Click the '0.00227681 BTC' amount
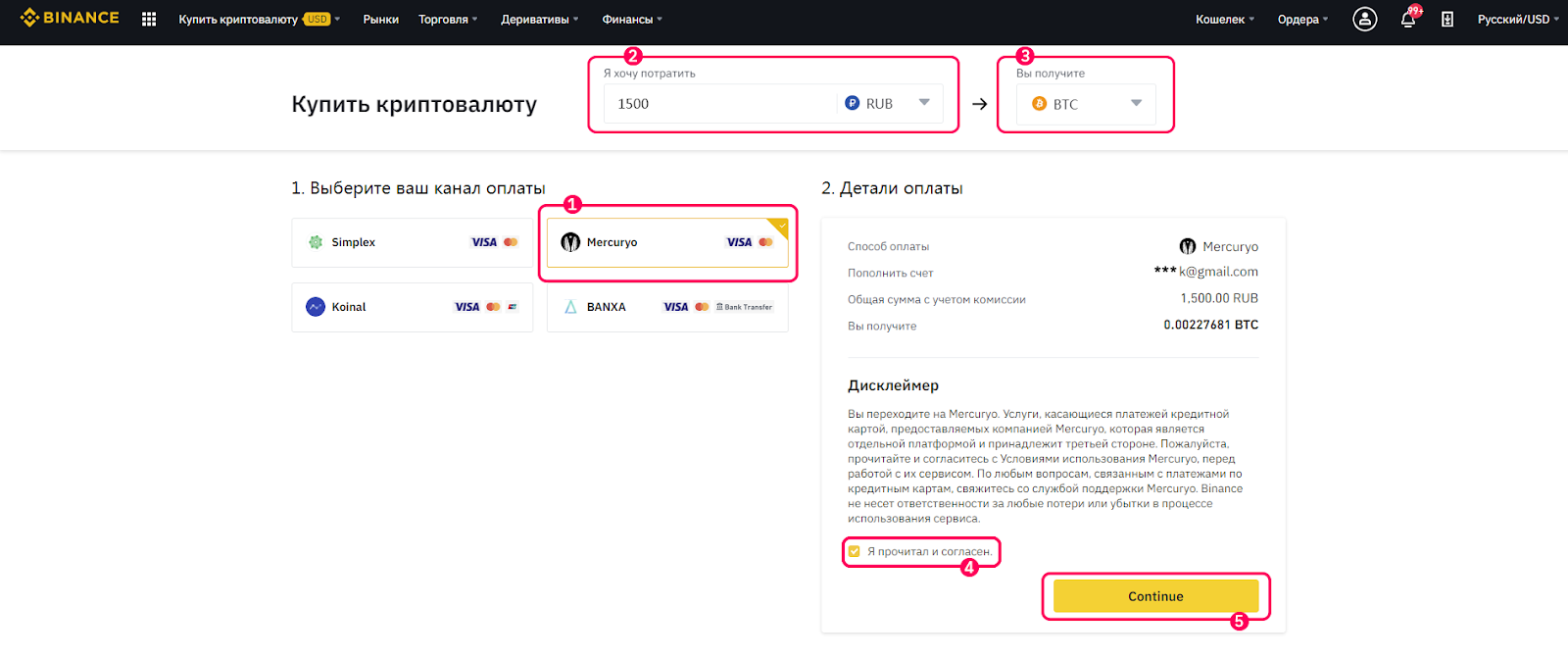The width and height of the screenshot is (1568, 659). (x=1211, y=325)
